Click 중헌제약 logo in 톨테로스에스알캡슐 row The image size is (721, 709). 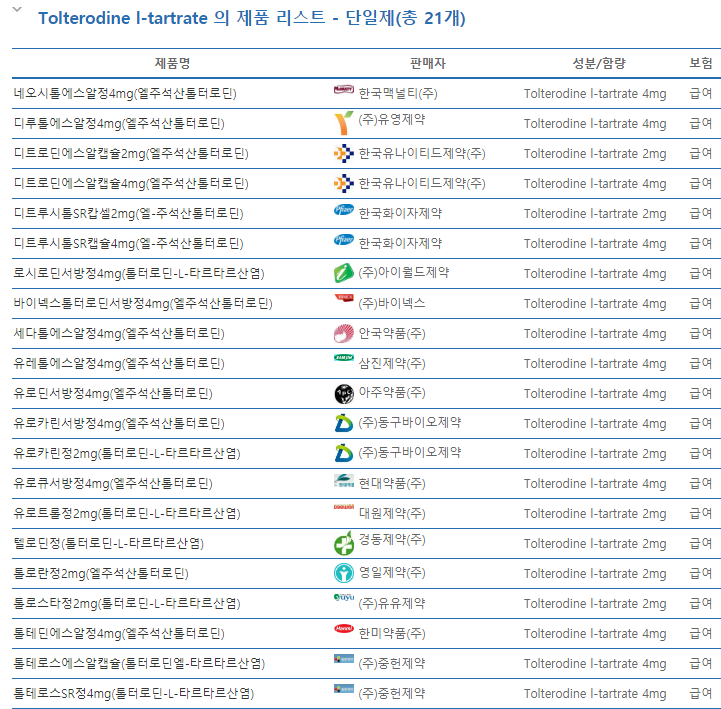pos(343,659)
